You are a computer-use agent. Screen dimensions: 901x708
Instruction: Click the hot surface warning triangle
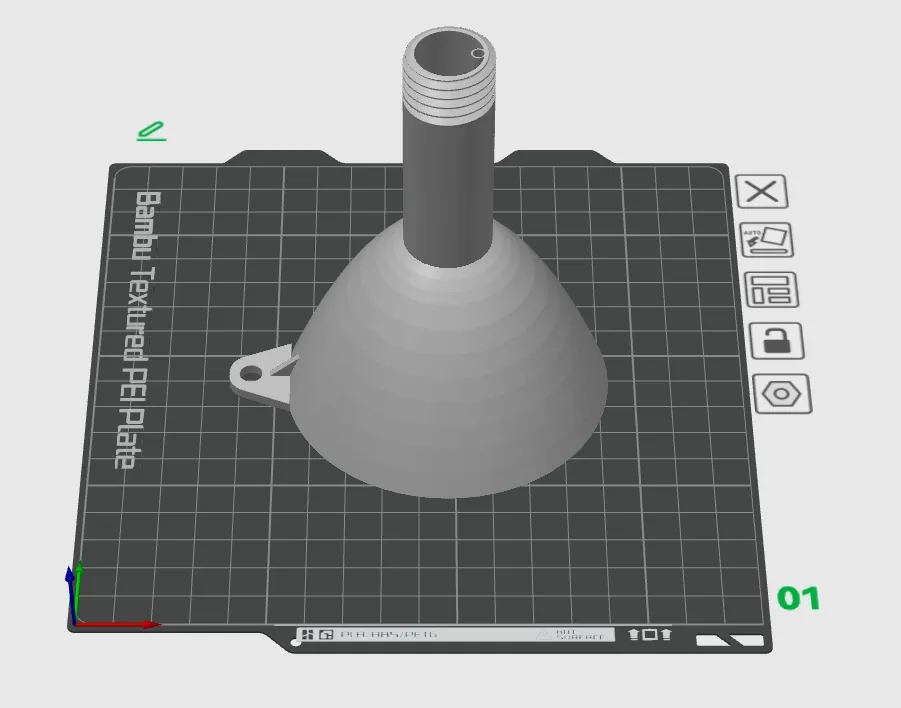pos(543,635)
